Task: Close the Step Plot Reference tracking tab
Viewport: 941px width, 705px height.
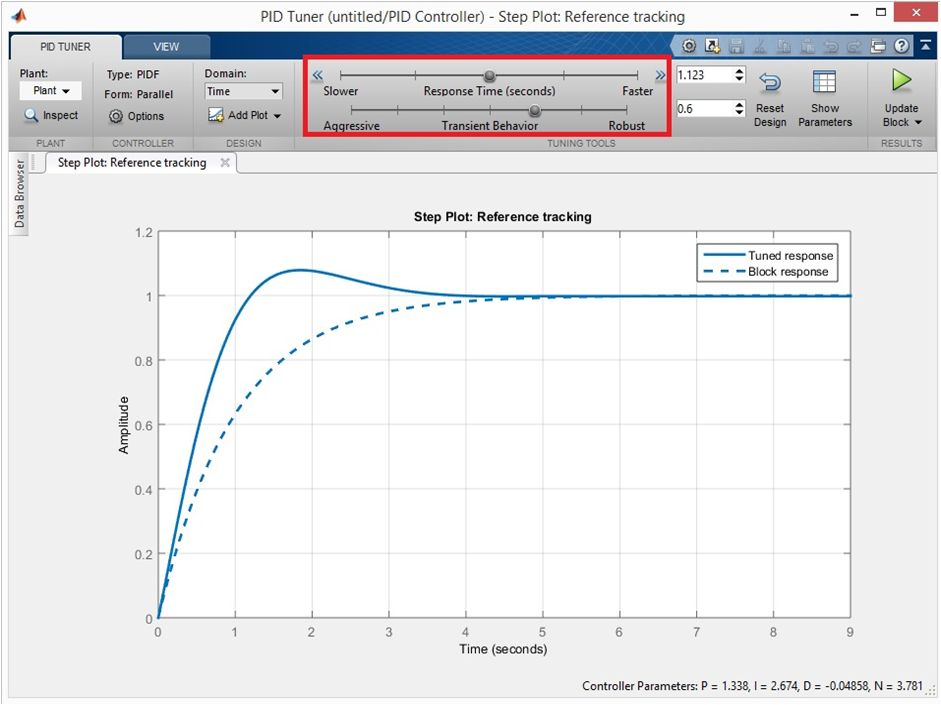Action: (x=225, y=163)
